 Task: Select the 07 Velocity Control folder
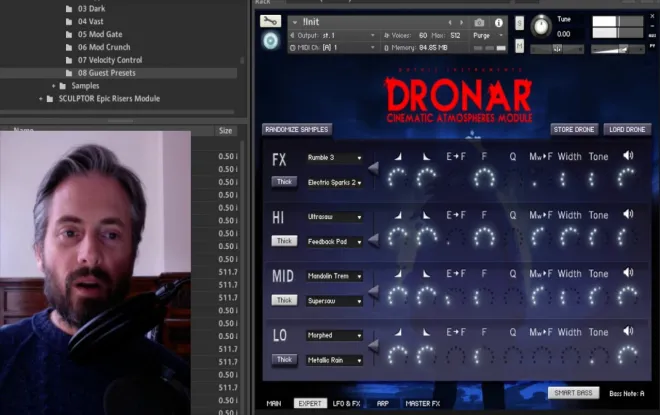click(110, 60)
